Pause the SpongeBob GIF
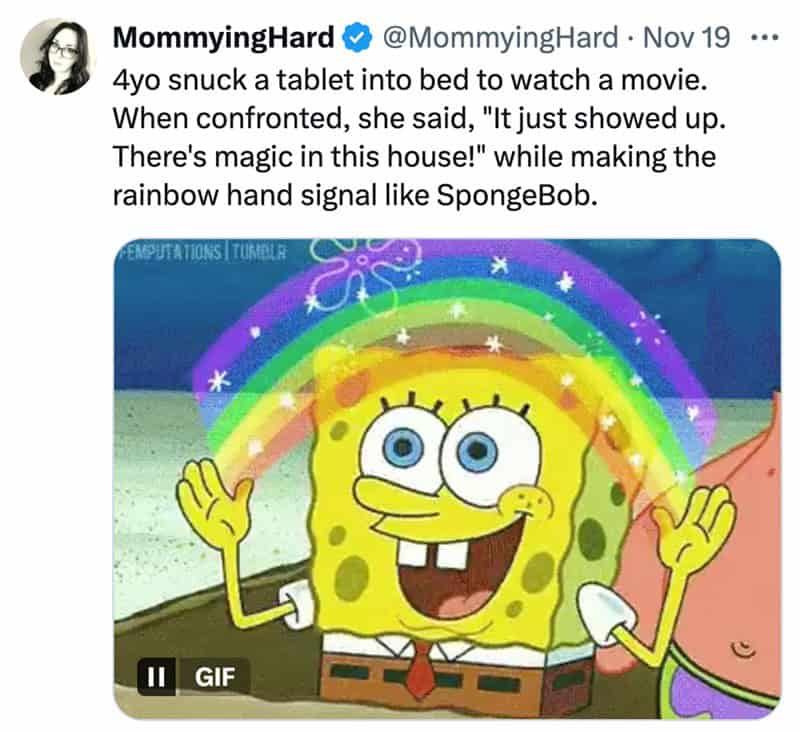Image resolution: width=800 pixels, height=732 pixels. (156, 675)
